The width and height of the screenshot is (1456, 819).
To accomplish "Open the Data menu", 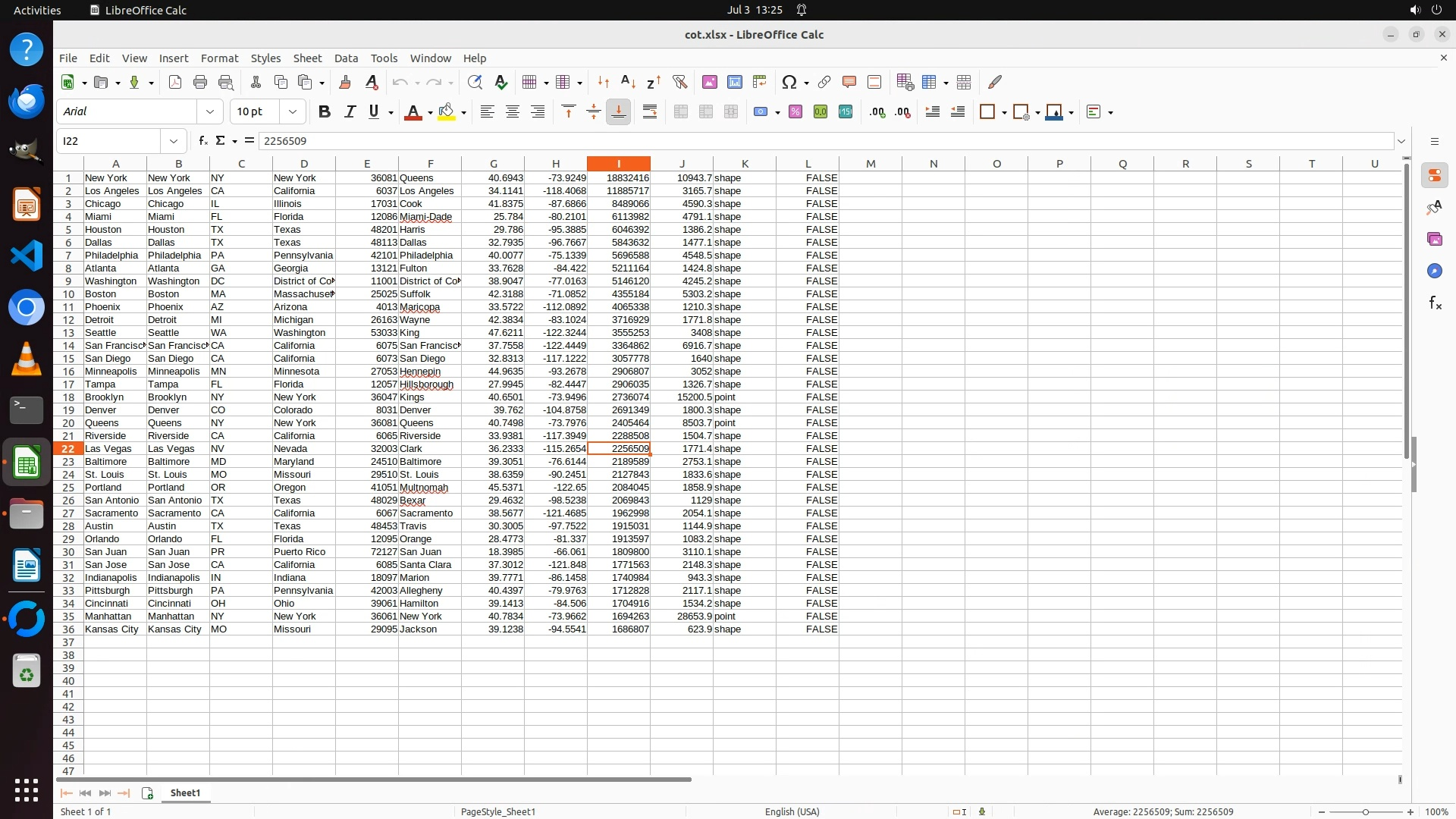I will coord(346,58).
